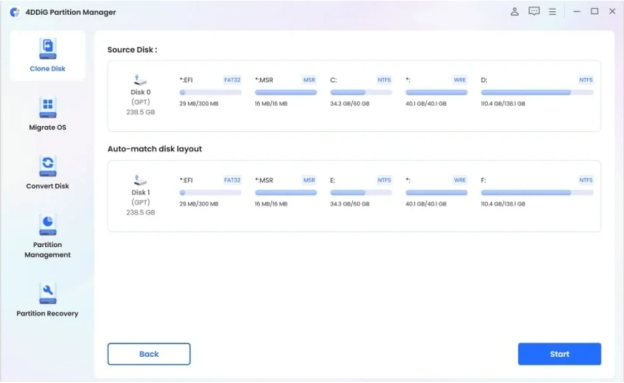
Task: Click Disk 0 *:MSR partition usage bar
Action: [286, 92]
